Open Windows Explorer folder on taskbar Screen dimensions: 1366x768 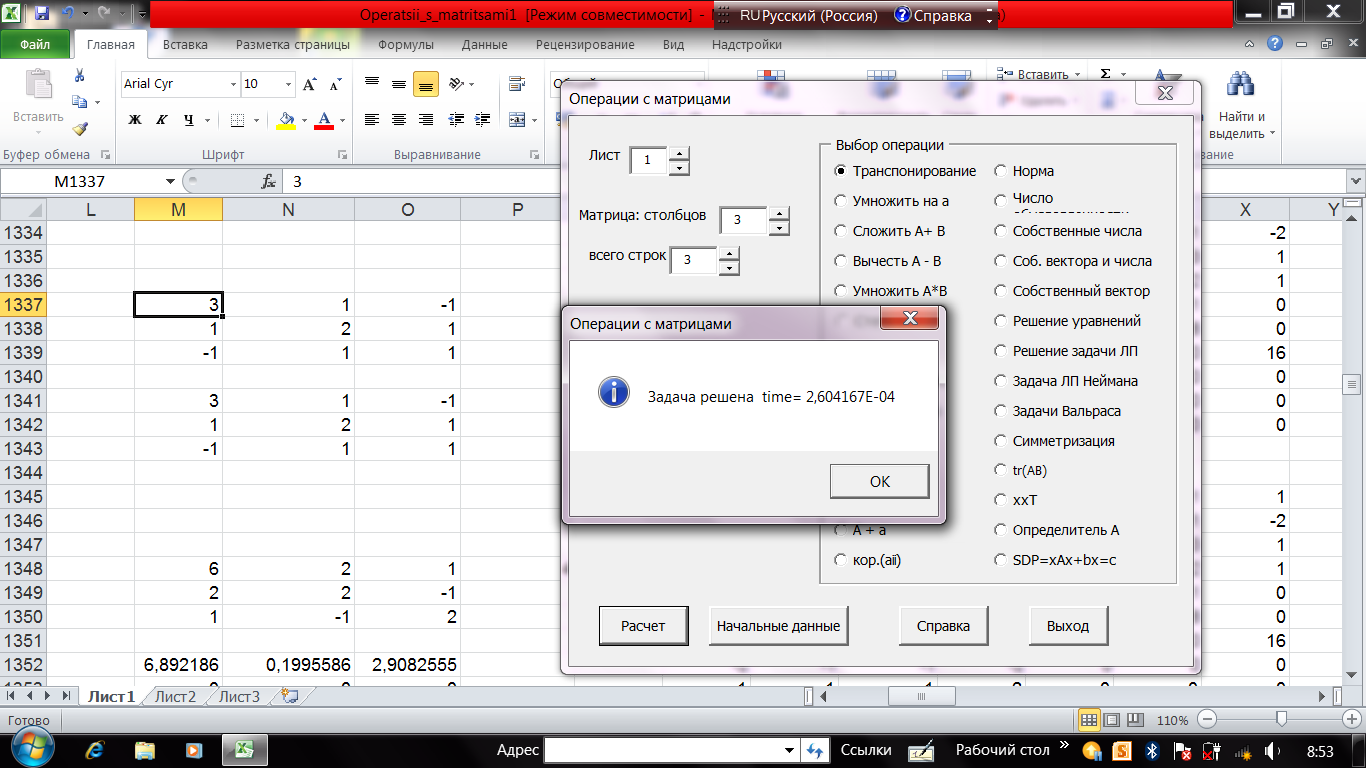click(145, 750)
